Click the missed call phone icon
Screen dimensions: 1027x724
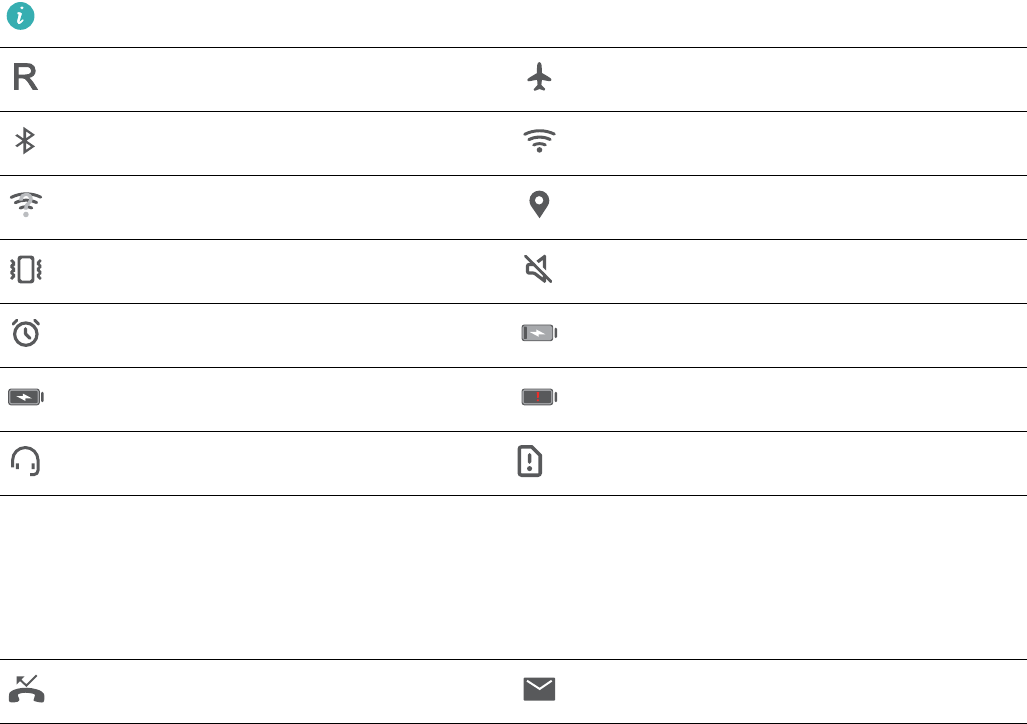tap(27, 689)
